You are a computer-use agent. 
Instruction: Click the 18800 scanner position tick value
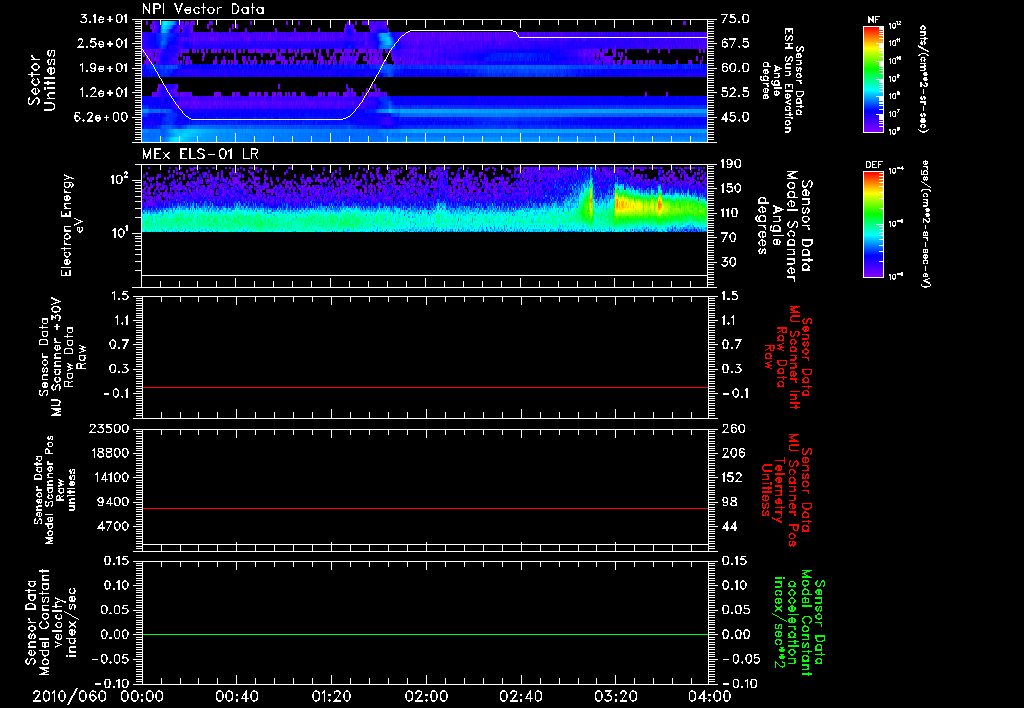click(x=108, y=453)
